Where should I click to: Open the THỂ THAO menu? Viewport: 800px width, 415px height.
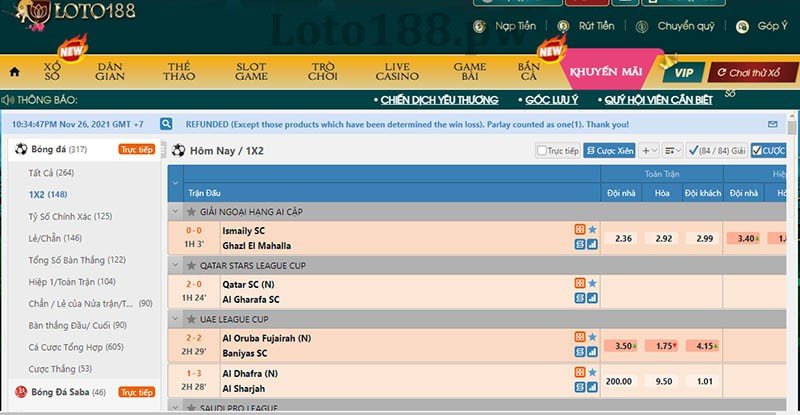[x=179, y=71]
